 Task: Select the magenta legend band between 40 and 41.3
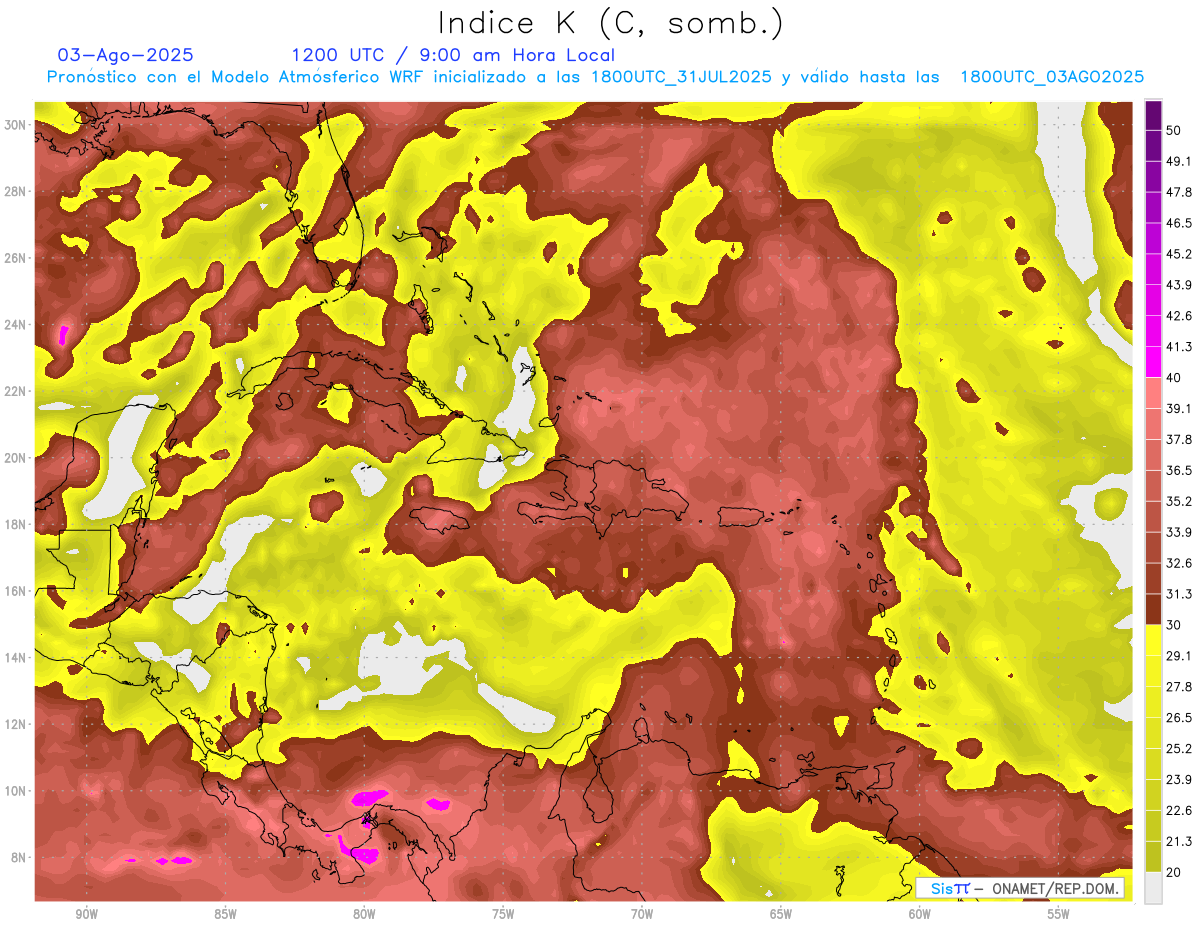tap(1153, 362)
